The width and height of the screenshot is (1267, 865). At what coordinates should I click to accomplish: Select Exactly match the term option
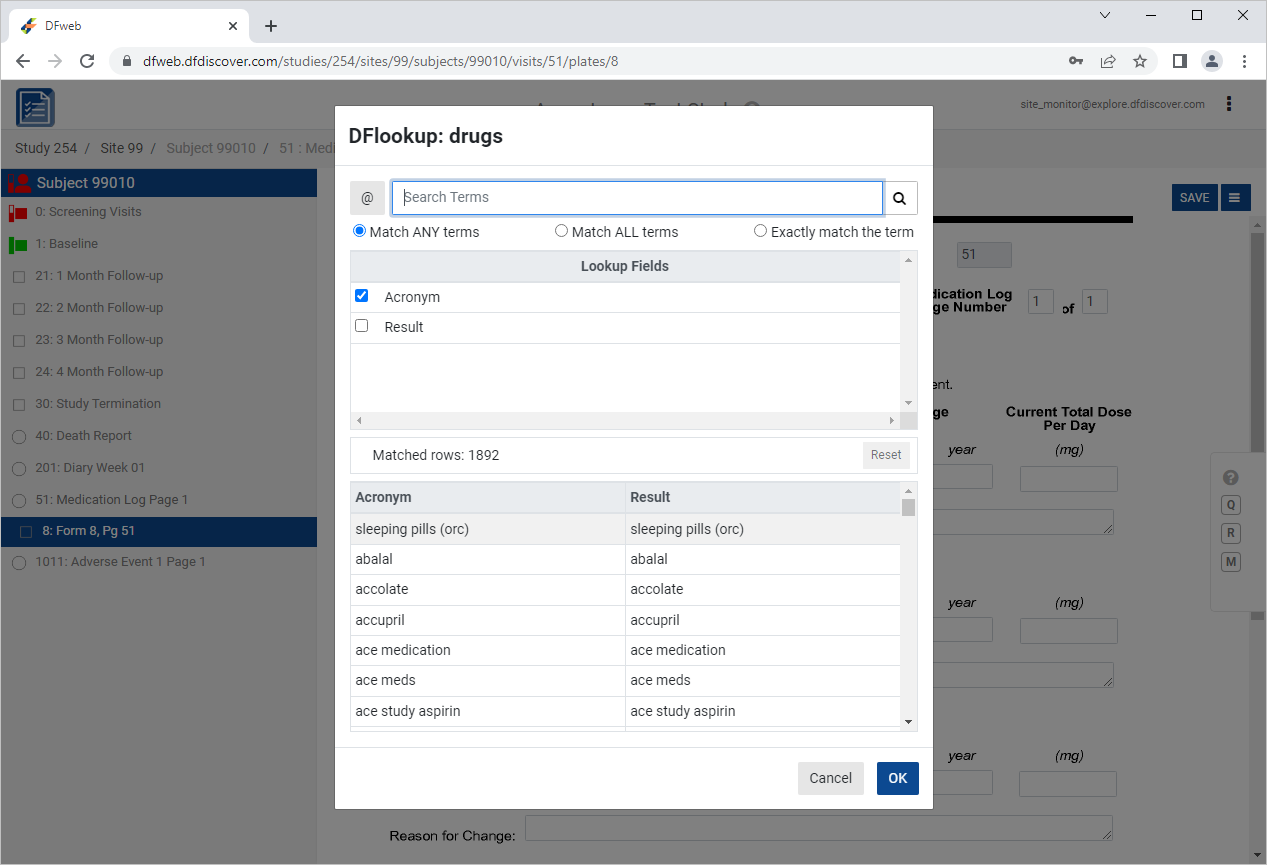coord(760,231)
